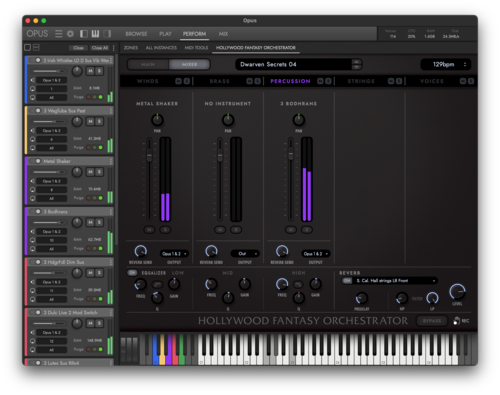Open the WagTube MIDI channel field
Screen dimensions: 500x395
pyautogui.click(x=52, y=139)
